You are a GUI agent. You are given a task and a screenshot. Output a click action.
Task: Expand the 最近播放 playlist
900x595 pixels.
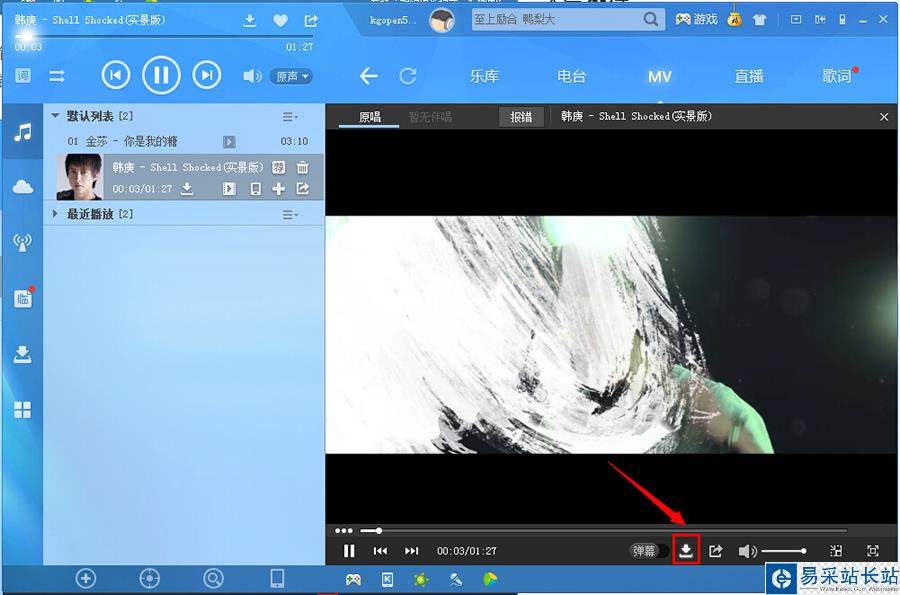point(55,213)
